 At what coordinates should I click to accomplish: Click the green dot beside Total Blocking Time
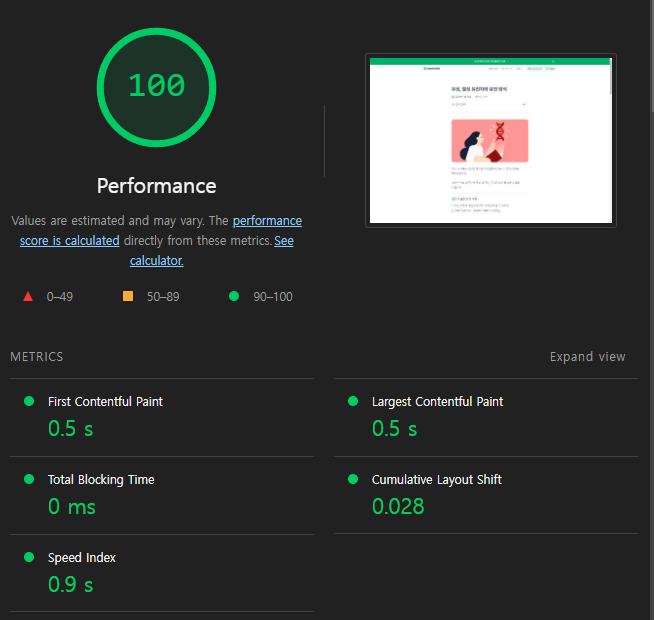(x=29, y=479)
